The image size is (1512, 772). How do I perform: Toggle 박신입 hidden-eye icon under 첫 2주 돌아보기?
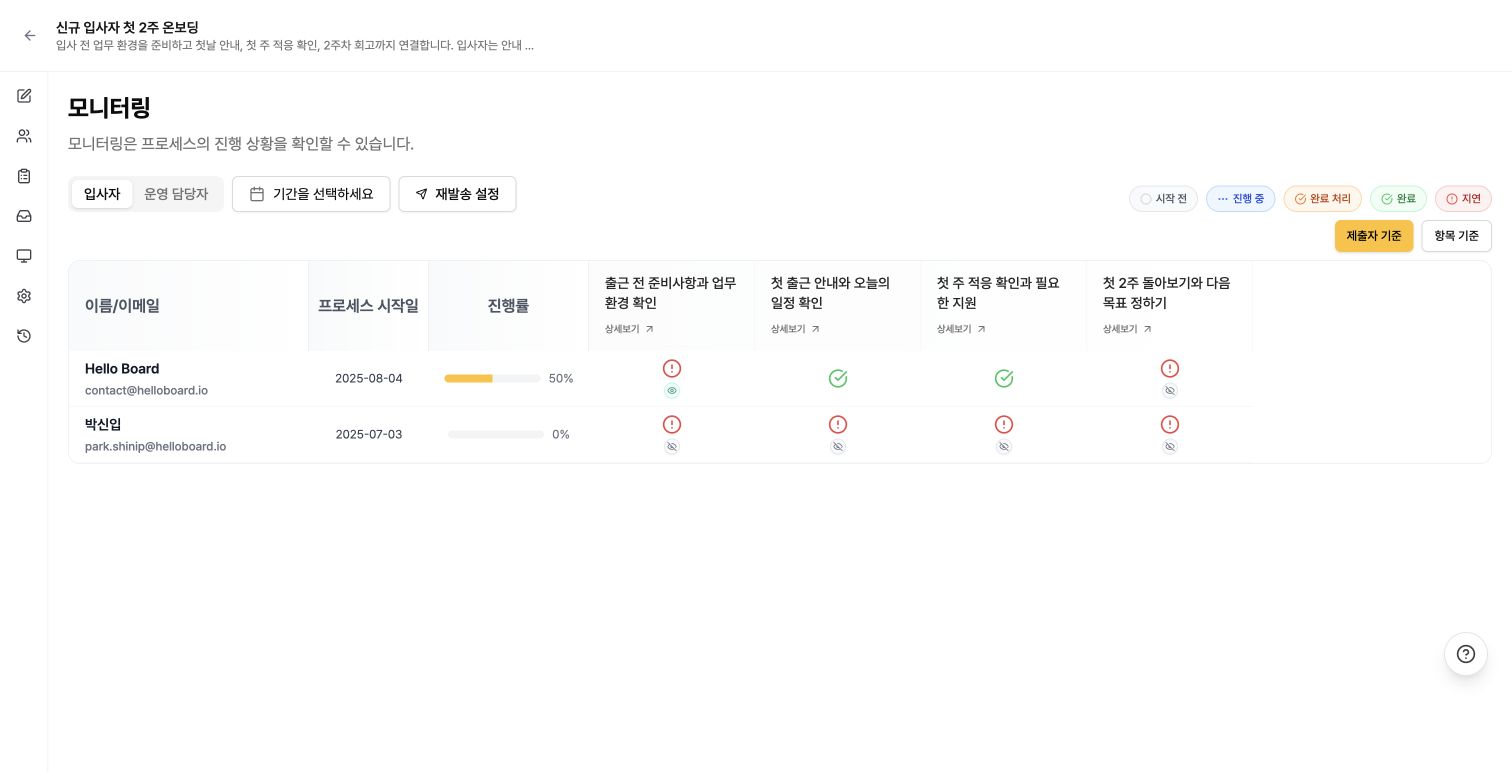coord(1170,447)
